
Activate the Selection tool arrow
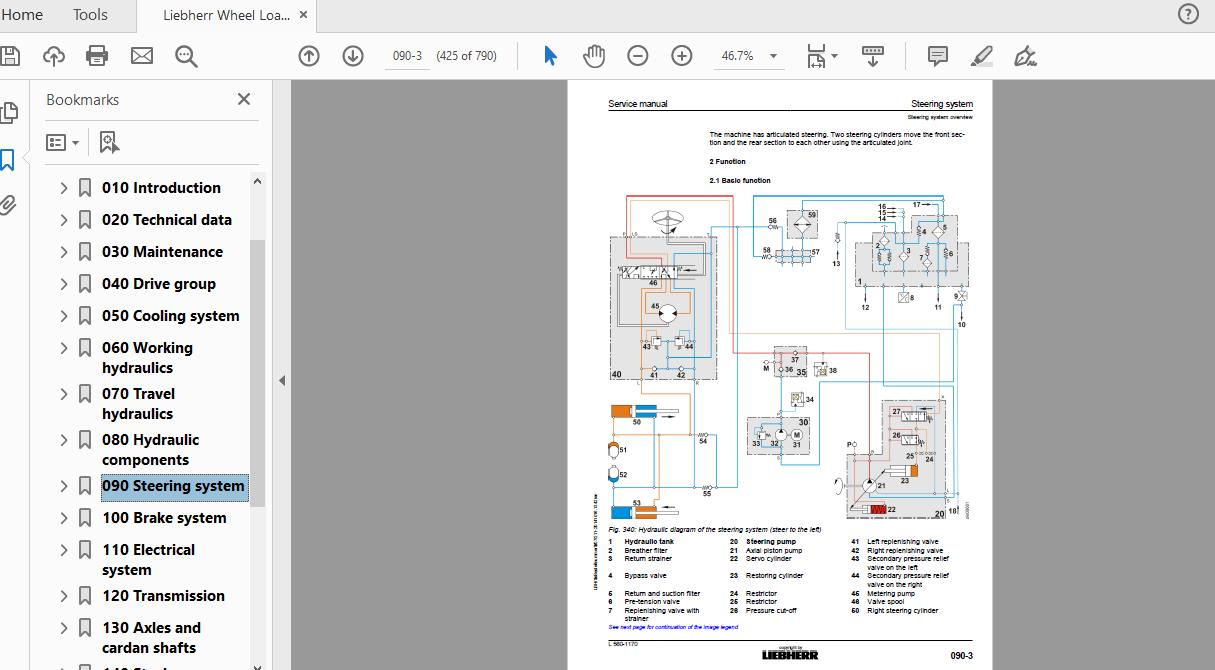549,56
